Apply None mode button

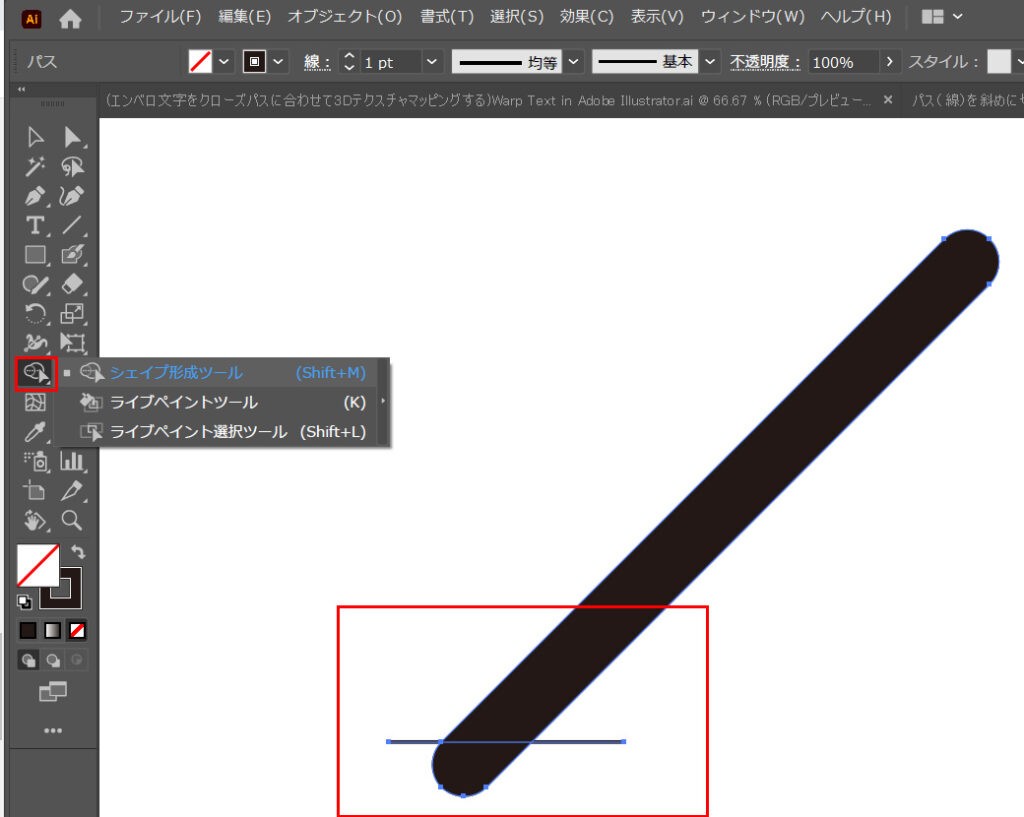[77, 630]
